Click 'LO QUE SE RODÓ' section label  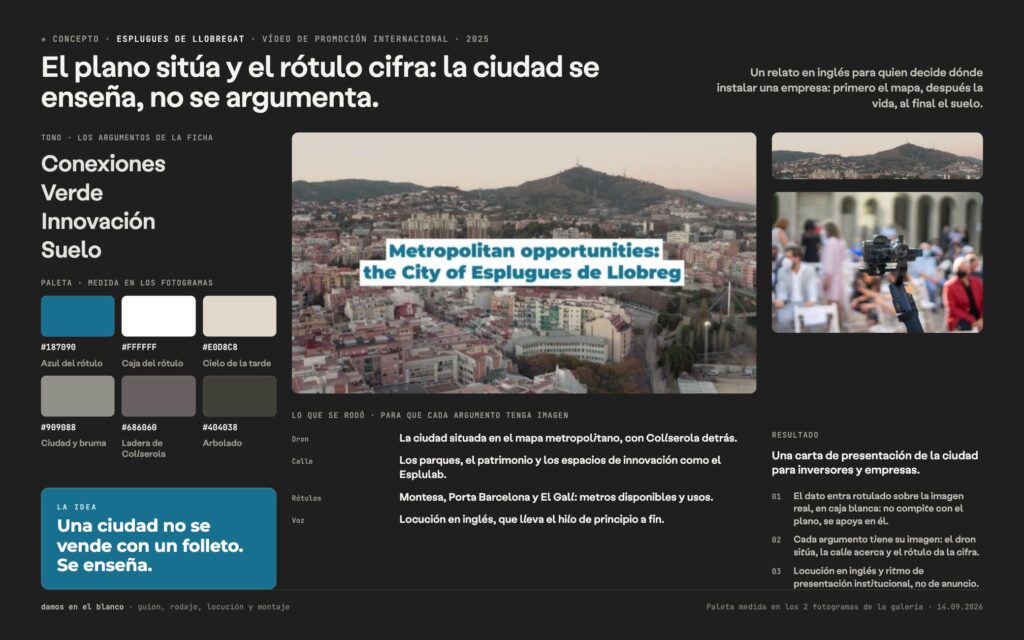click(x=430, y=415)
